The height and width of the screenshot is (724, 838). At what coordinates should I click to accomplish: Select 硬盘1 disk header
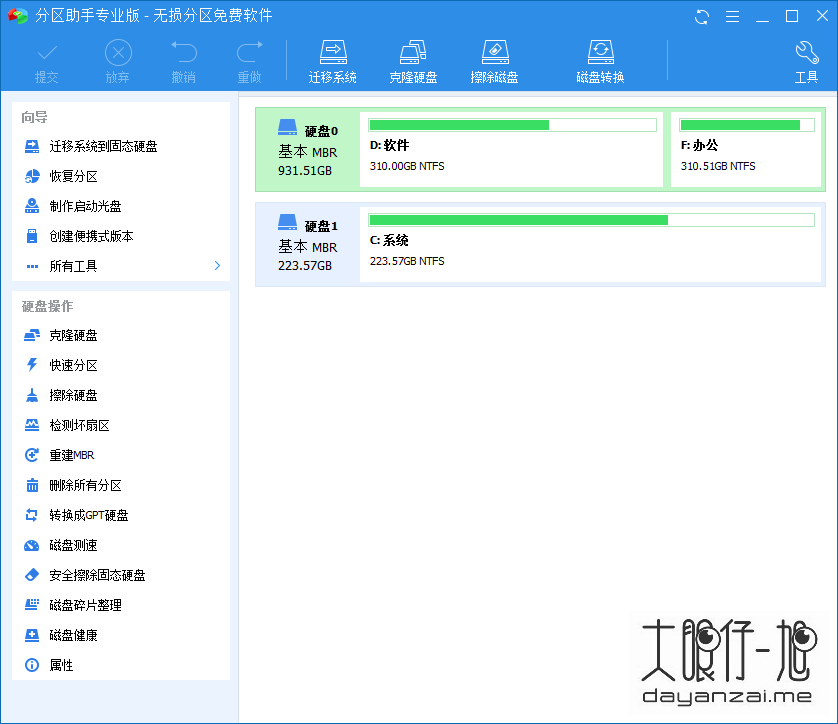click(308, 244)
